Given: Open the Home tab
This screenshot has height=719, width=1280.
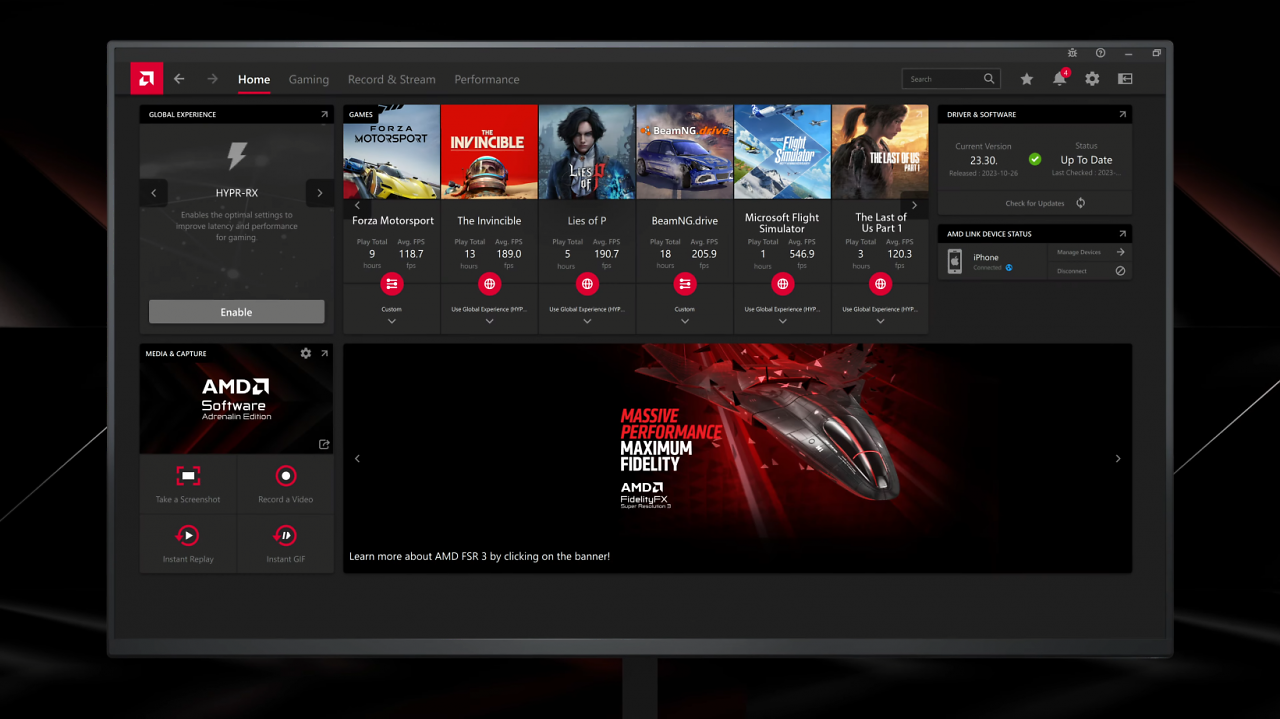Looking at the screenshot, I should point(254,79).
